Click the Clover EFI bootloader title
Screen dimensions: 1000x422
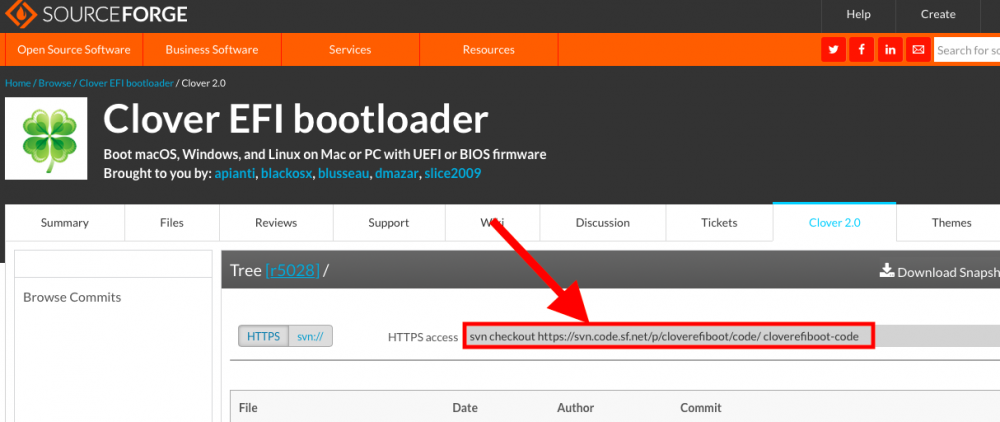click(296, 120)
